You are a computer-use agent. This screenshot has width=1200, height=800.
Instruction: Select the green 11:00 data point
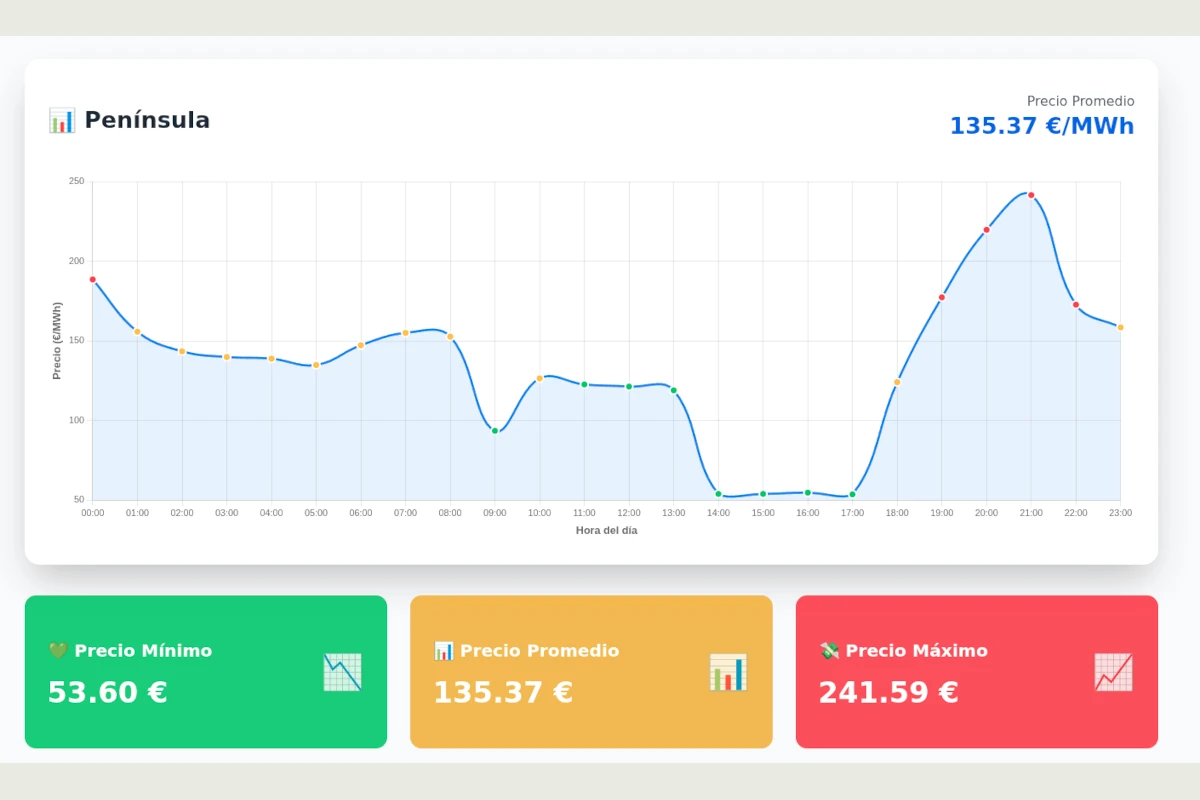point(584,384)
